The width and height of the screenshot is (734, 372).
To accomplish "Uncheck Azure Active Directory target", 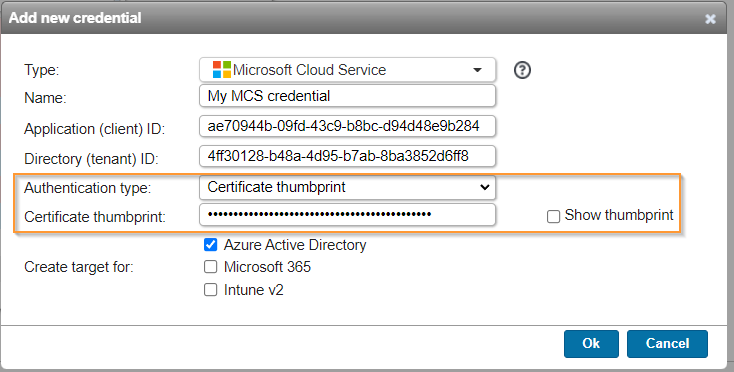I will tap(211, 244).
